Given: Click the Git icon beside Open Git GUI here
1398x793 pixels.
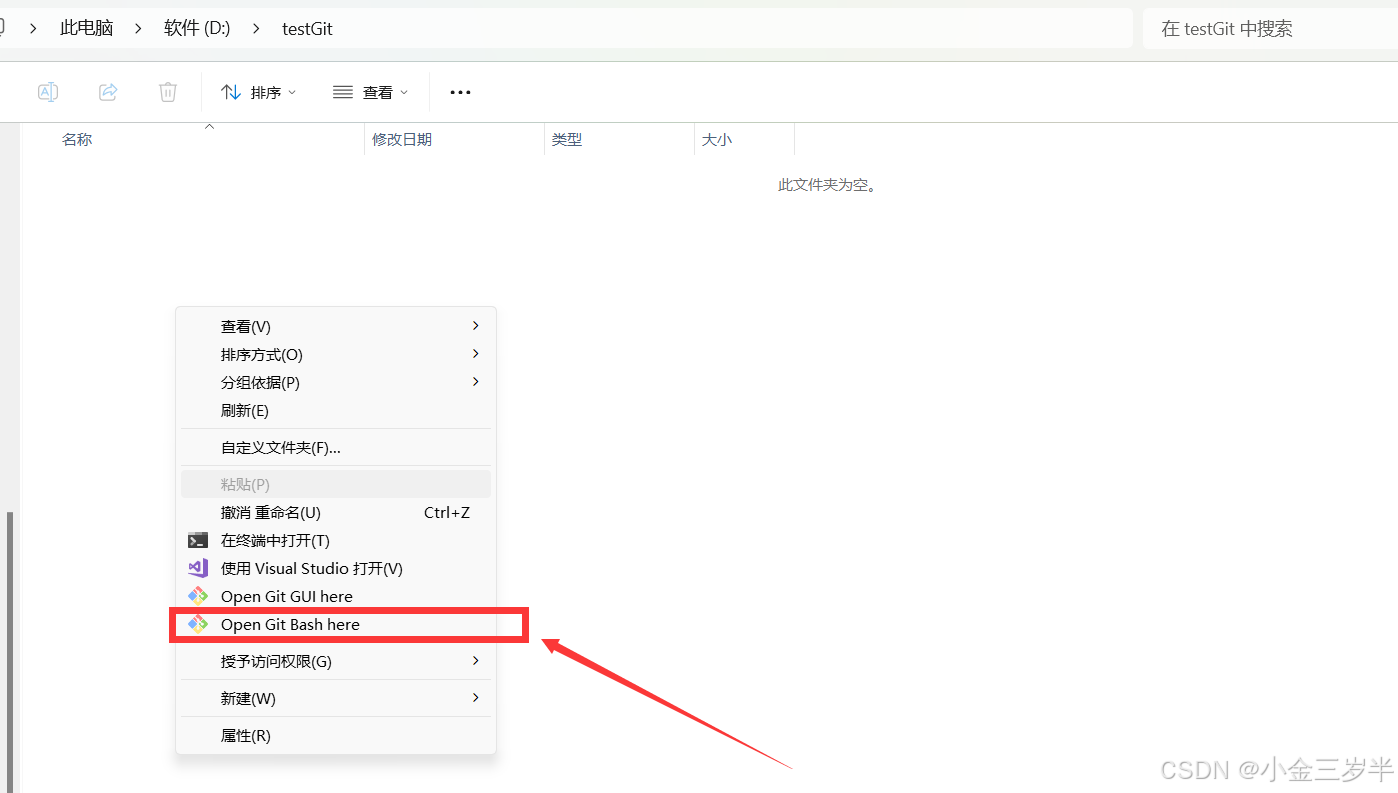Looking at the screenshot, I should [198, 596].
